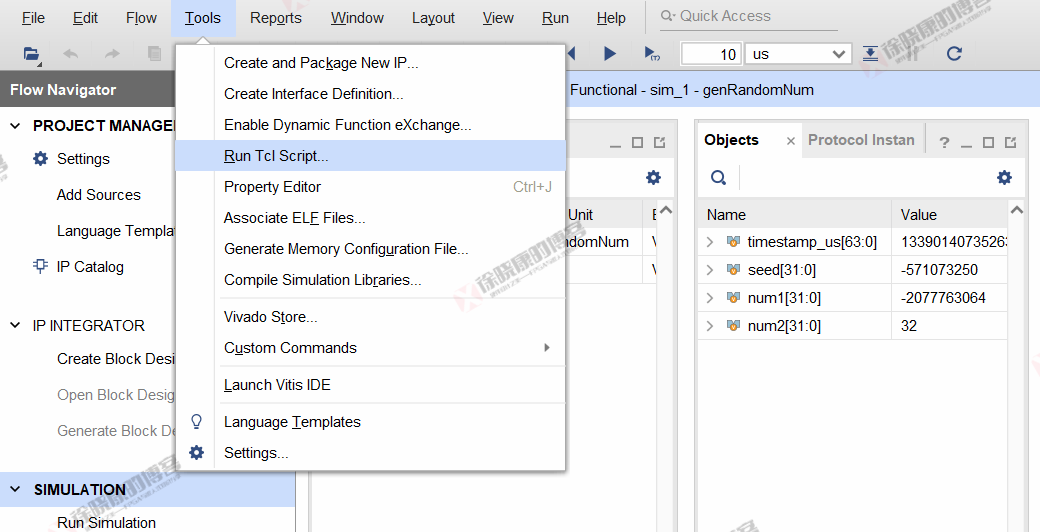The image size is (1040, 532).
Task: Click the Step simulation download-arrow icon
Action: click(871, 54)
